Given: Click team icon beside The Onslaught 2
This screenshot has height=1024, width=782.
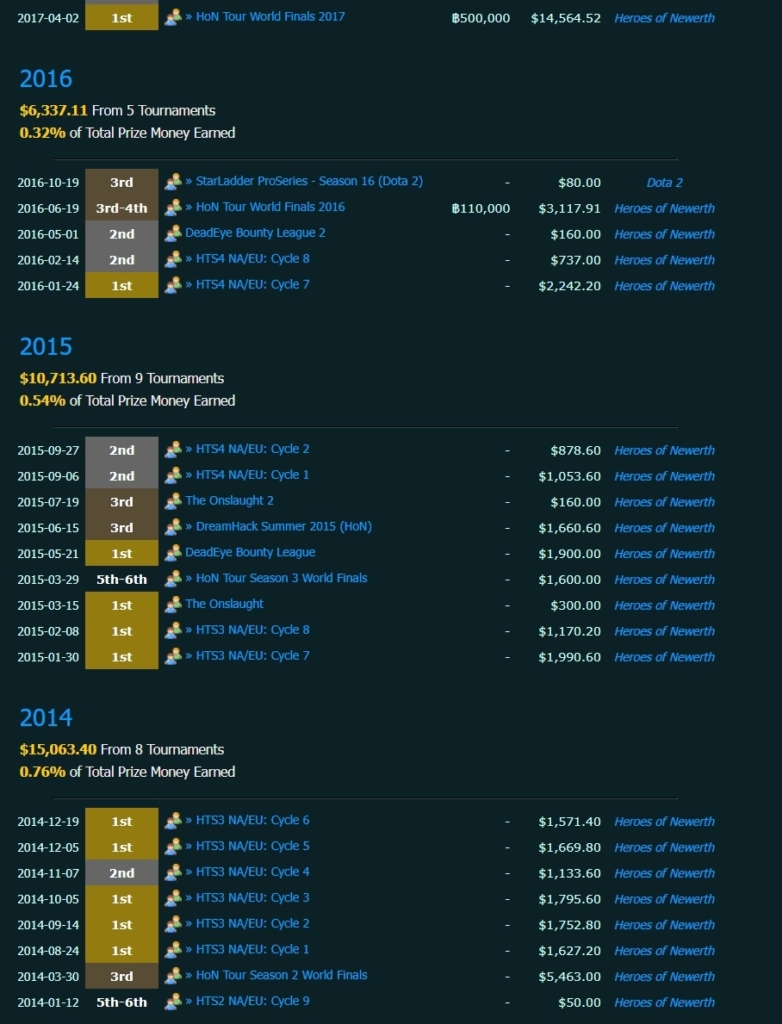Looking at the screenshot, I should pyautogui.click(x=172, y=501).
